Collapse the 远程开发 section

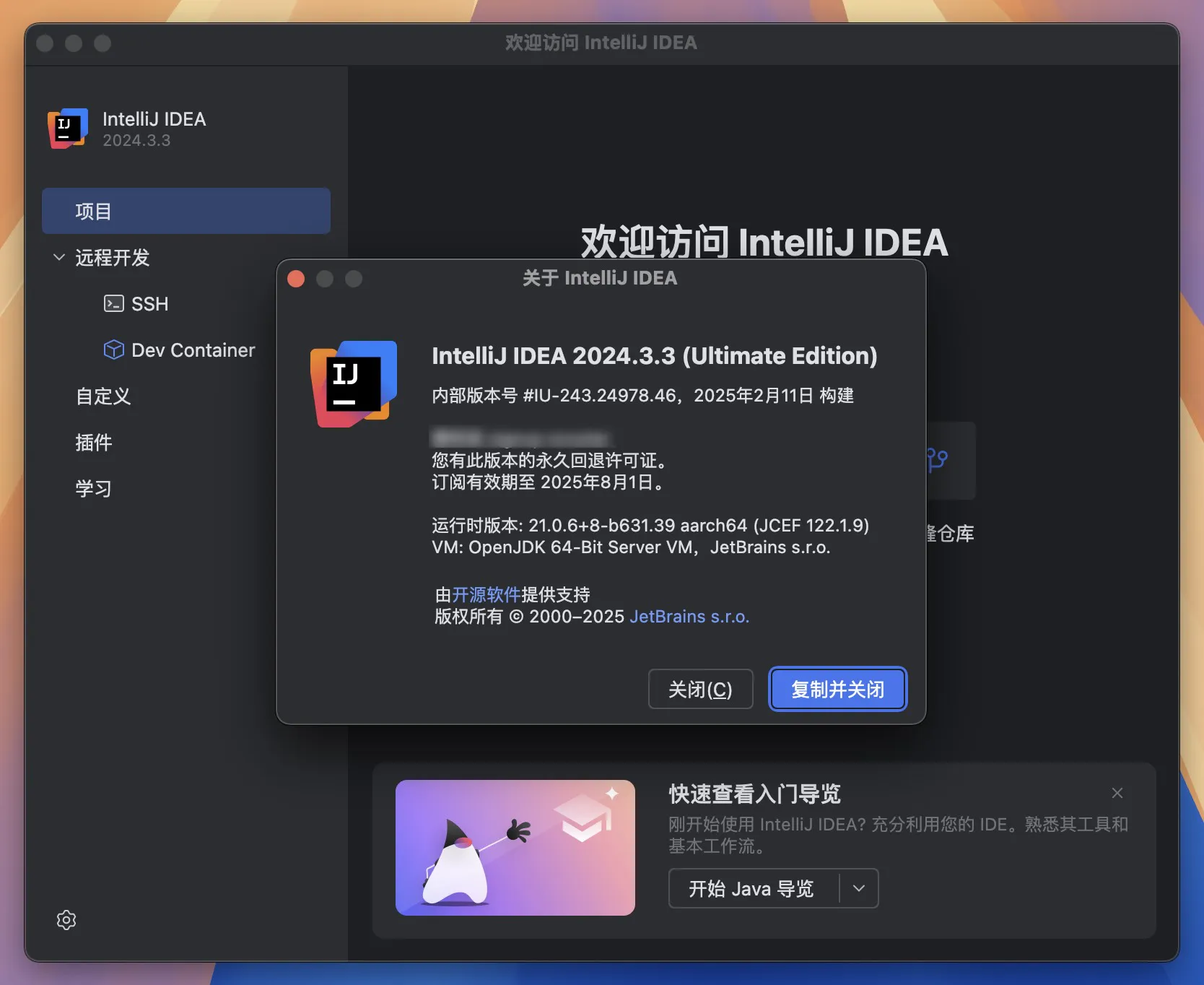point(59,257)
